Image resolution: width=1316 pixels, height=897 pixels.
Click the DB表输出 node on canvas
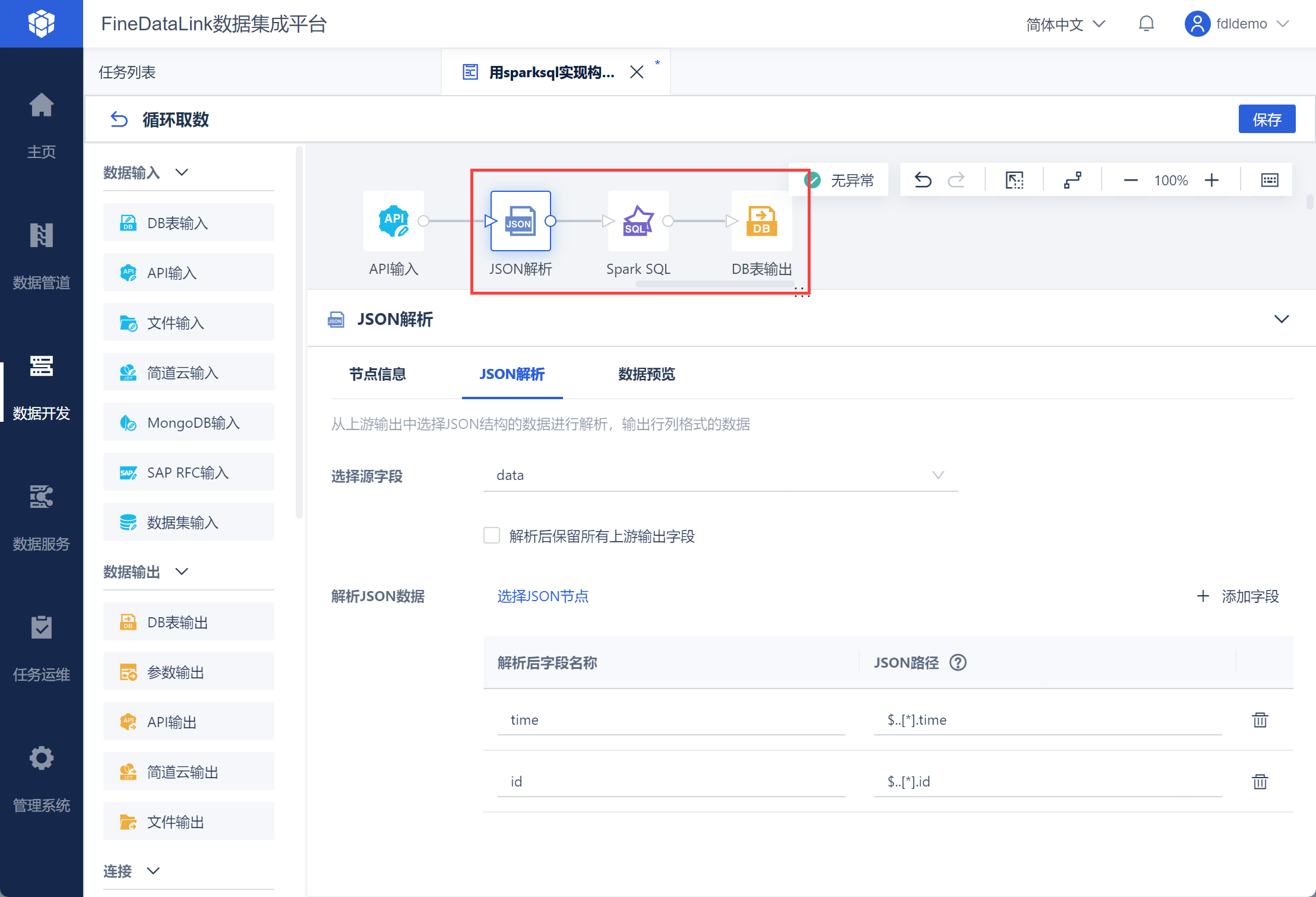point(761,221)
